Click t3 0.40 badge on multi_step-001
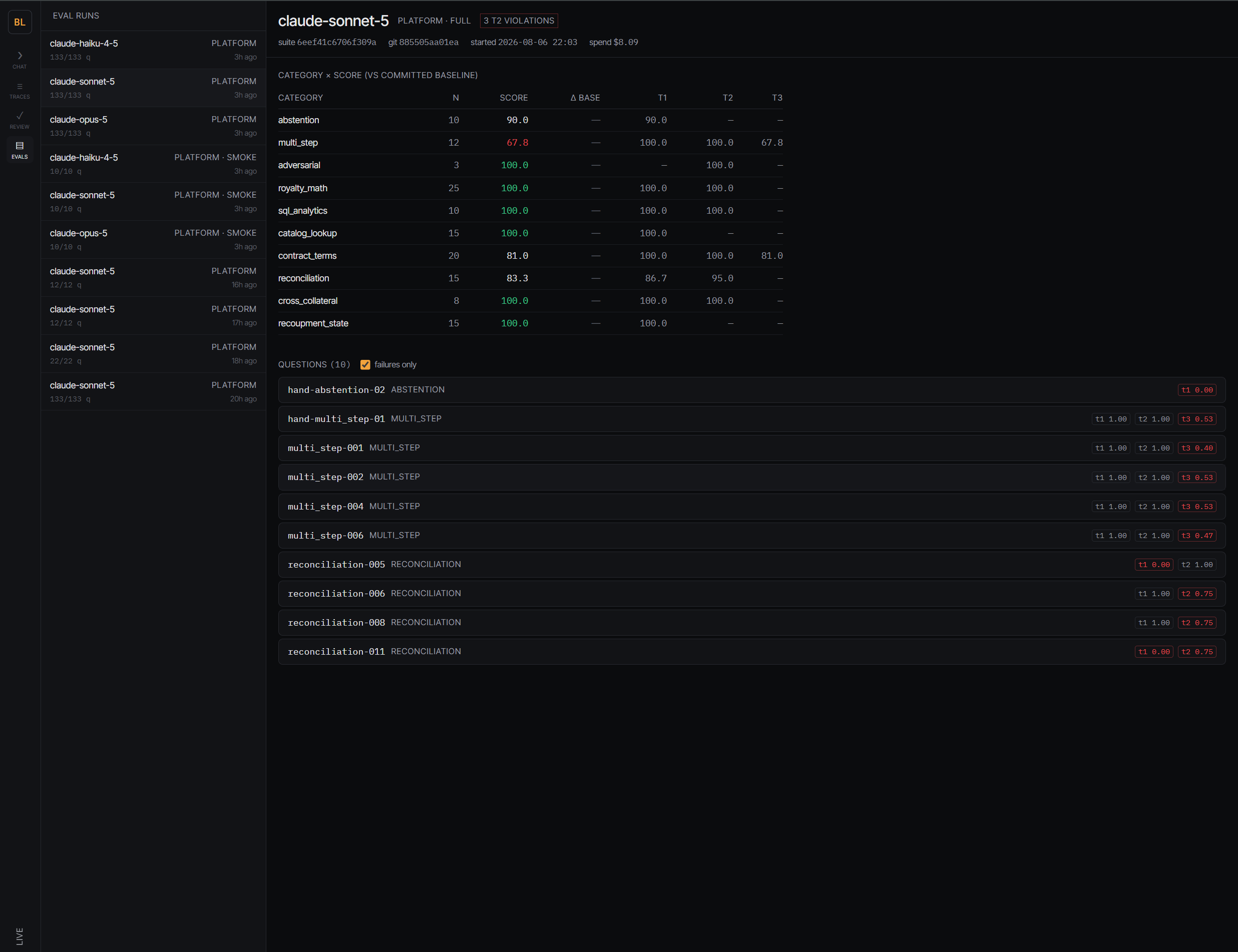Screen dimensions: 1238x952 tap(1196, 448)
